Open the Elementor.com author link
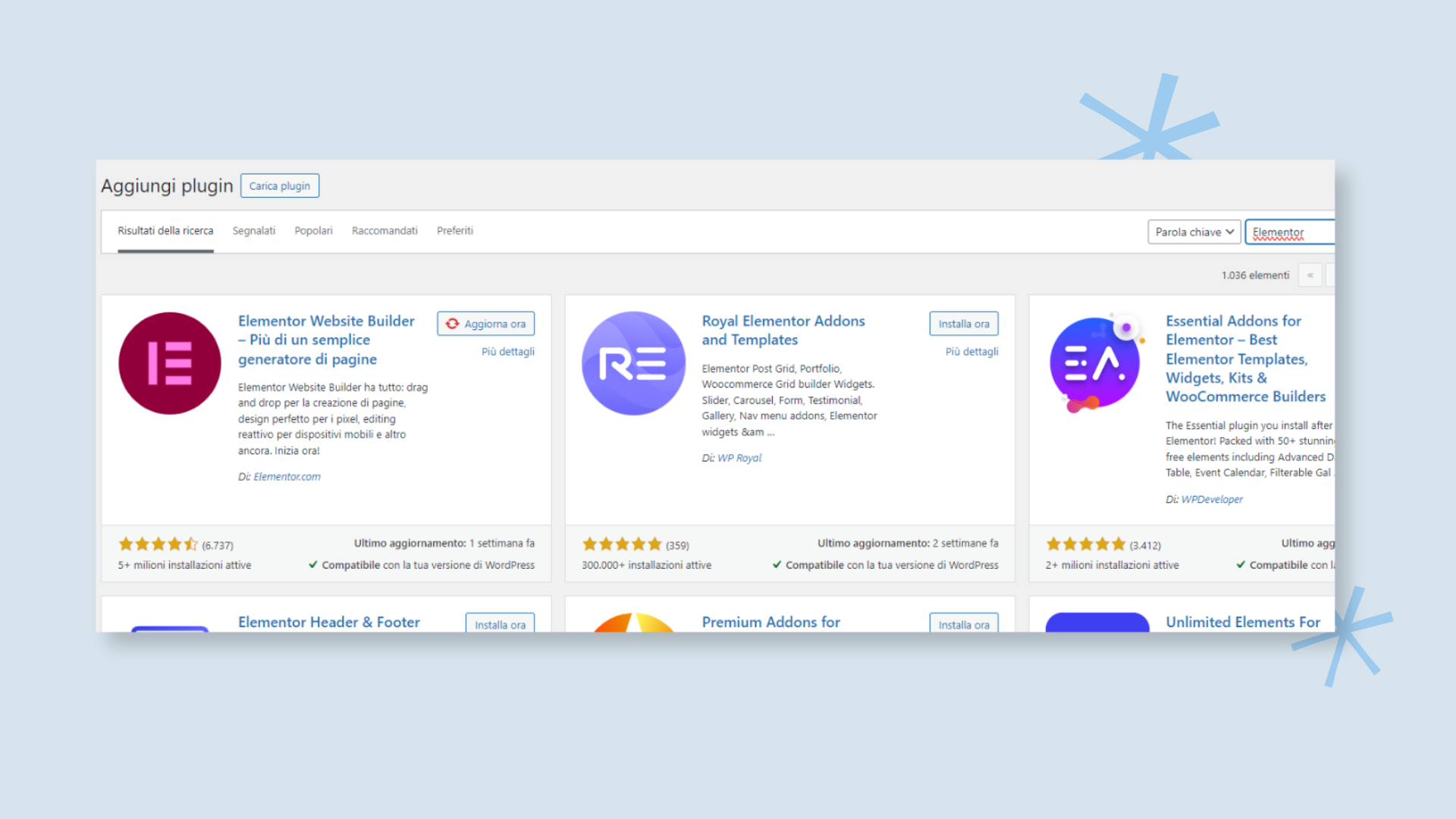The height and width of the screenshot is (819, 1456). tap(287, 477)
